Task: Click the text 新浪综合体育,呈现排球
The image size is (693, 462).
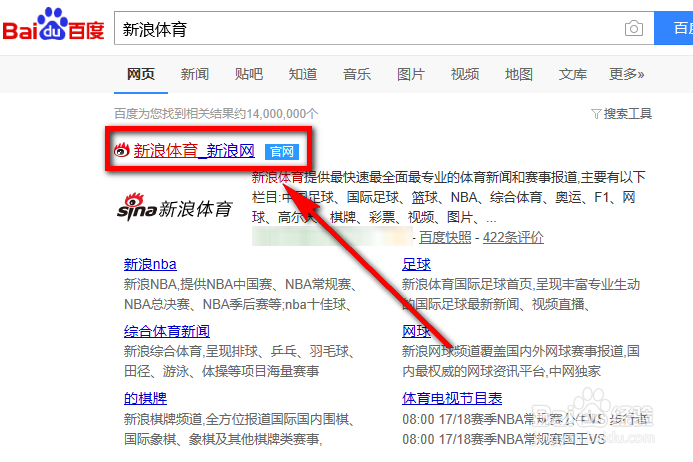Action: (239, 361)
